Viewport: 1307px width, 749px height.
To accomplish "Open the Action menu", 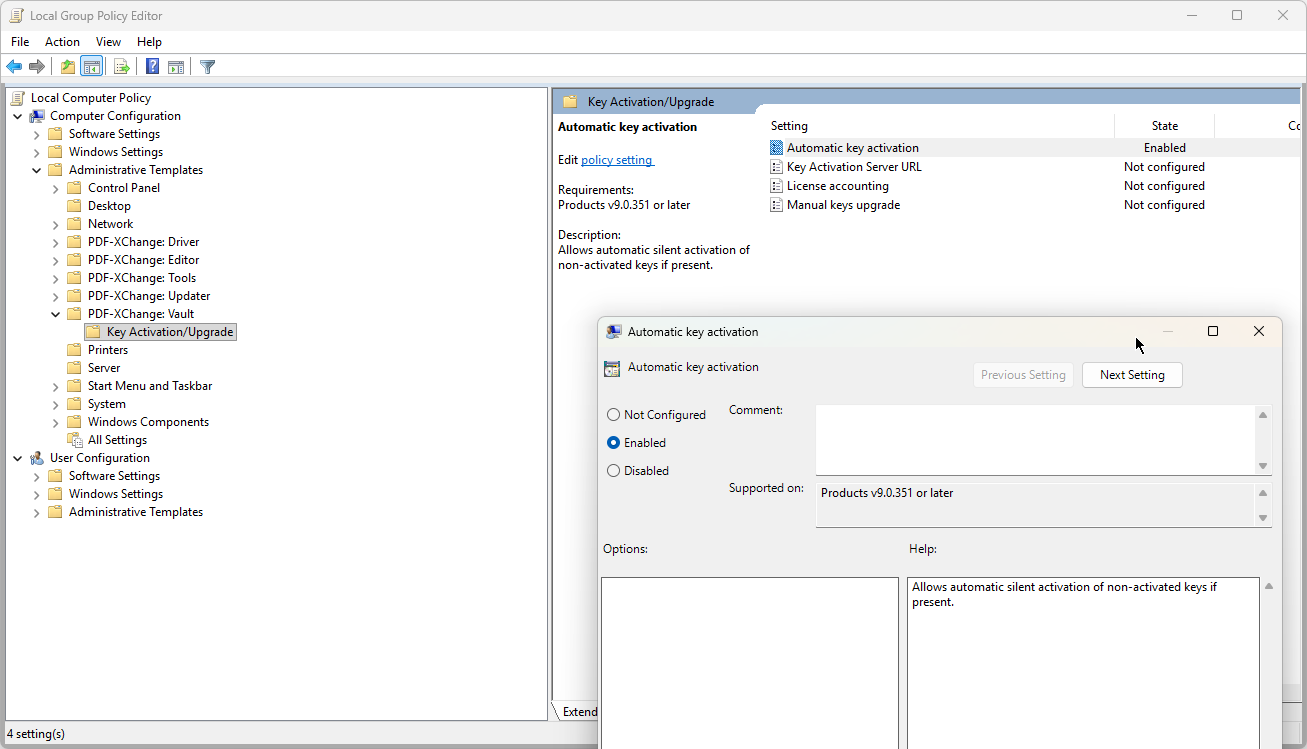I will coord(62,42).
